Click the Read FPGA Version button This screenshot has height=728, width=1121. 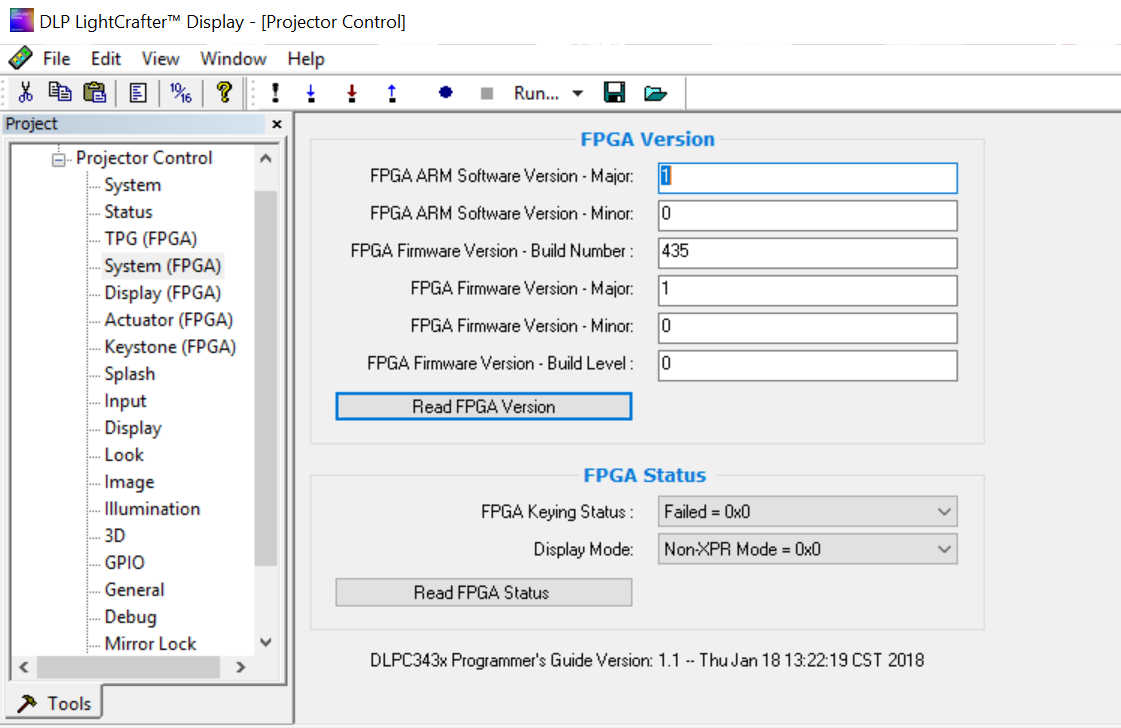[x=483, y=406]
